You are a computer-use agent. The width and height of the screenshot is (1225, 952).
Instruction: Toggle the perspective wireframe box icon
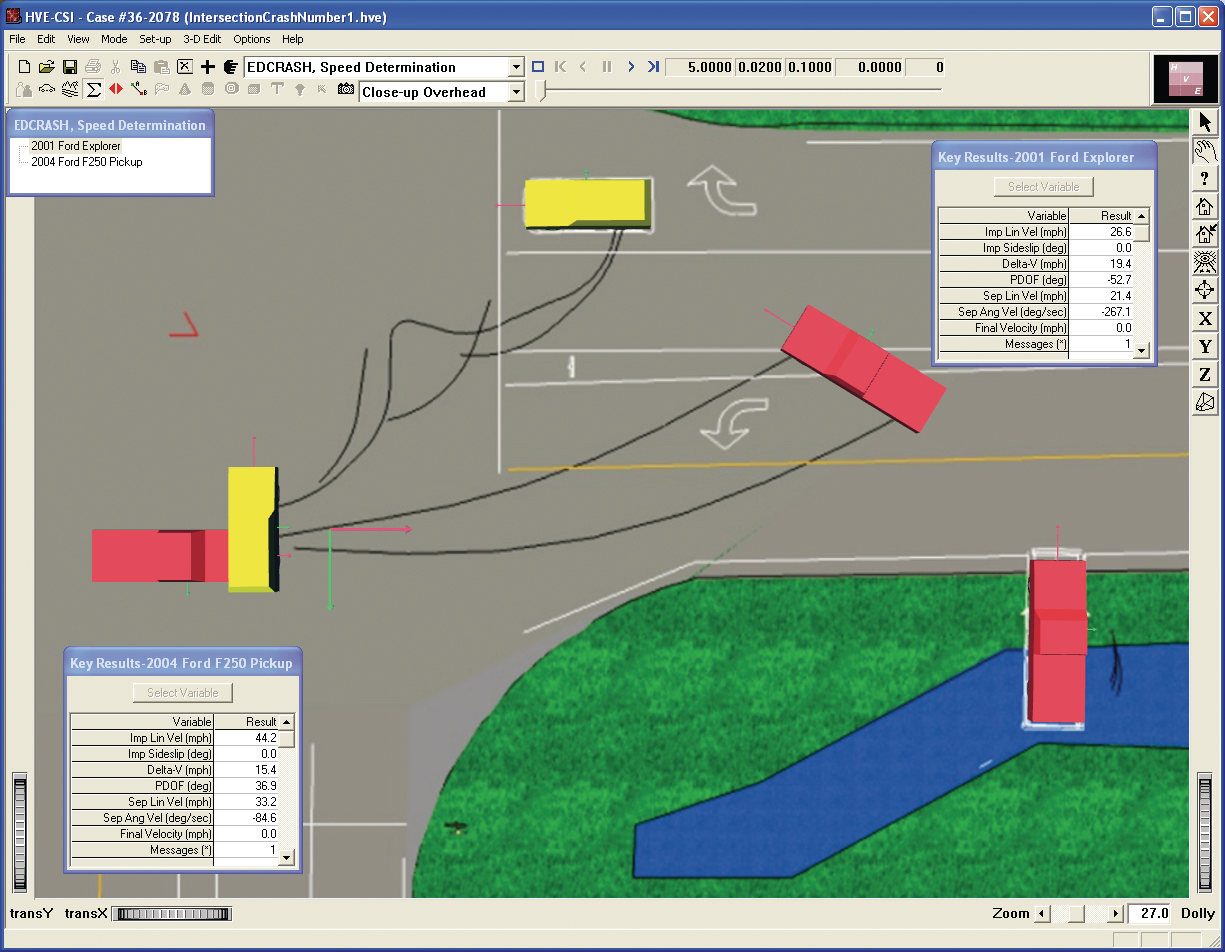coord(1205,403)
